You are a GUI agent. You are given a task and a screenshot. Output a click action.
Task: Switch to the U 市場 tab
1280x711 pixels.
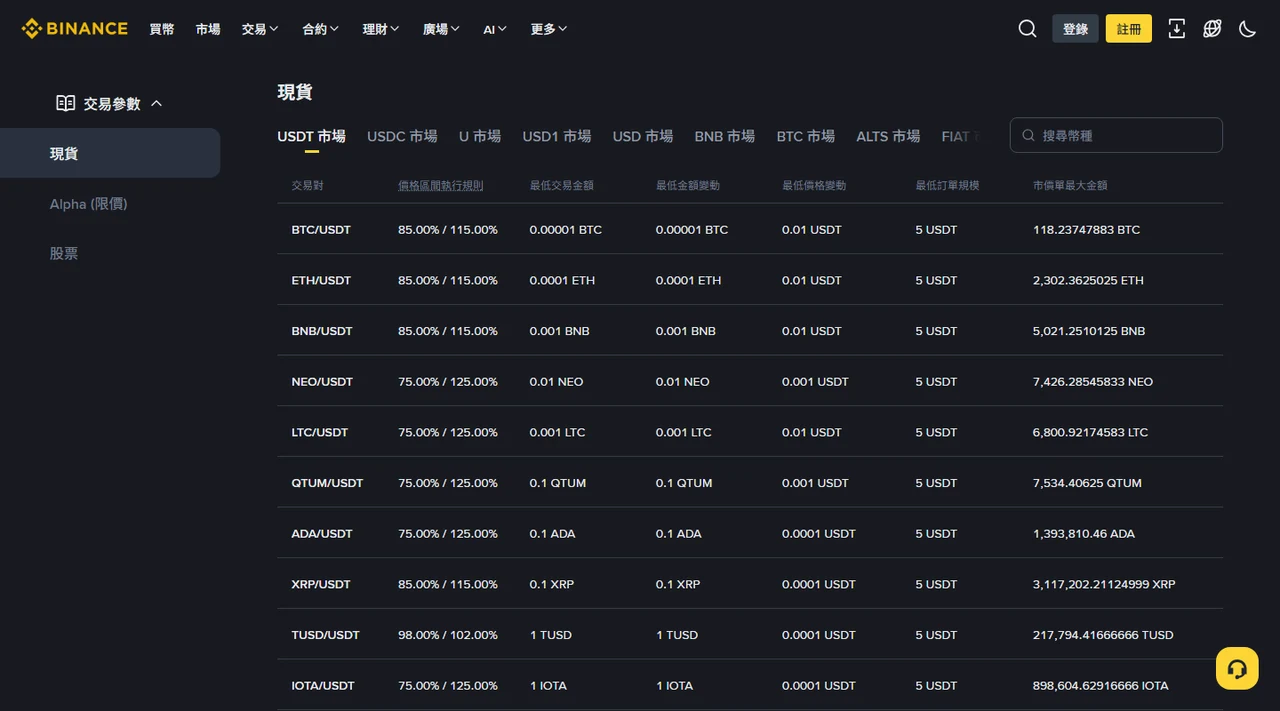480,136
